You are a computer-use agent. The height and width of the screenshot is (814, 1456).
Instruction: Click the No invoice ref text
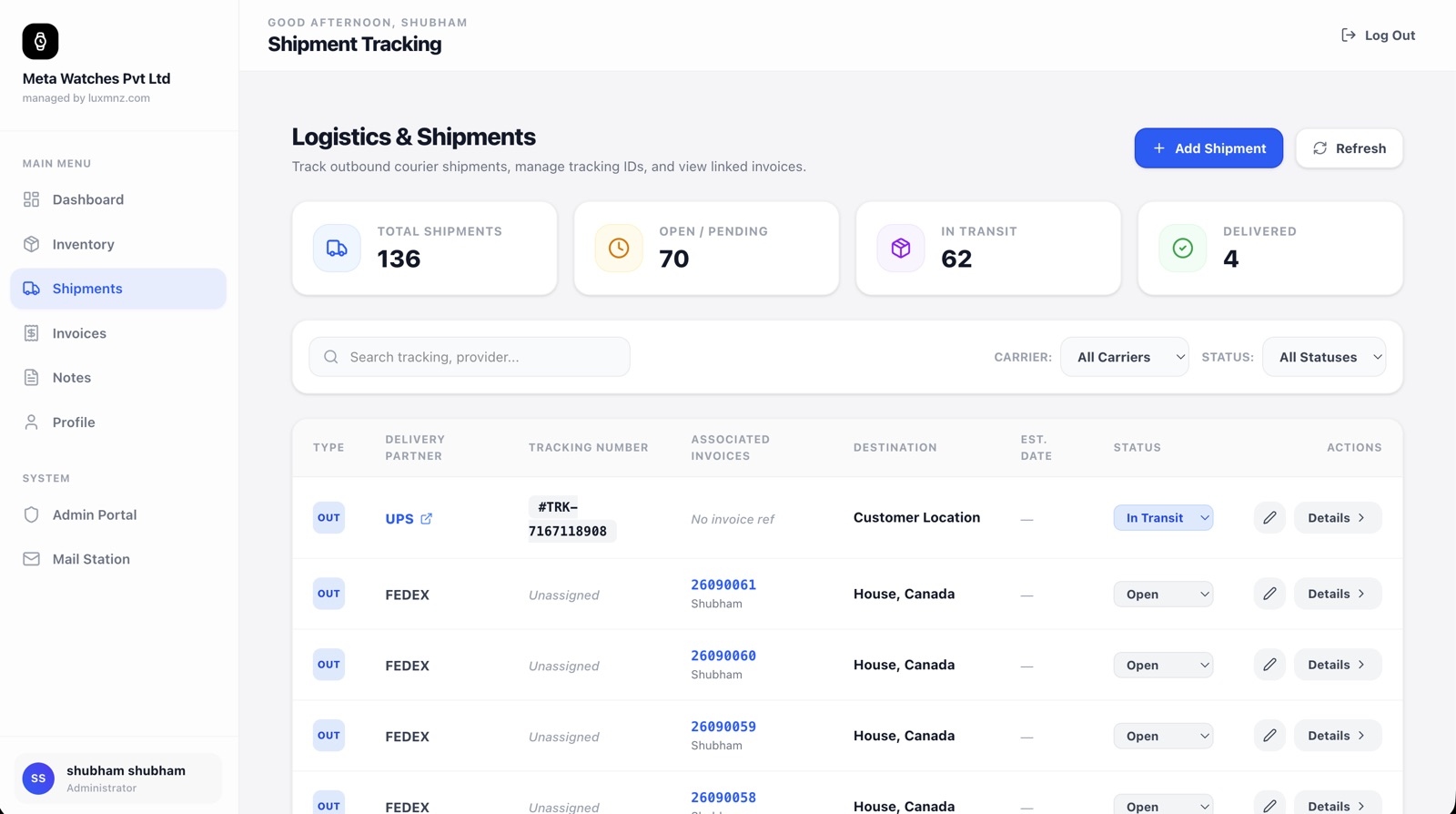733,519
